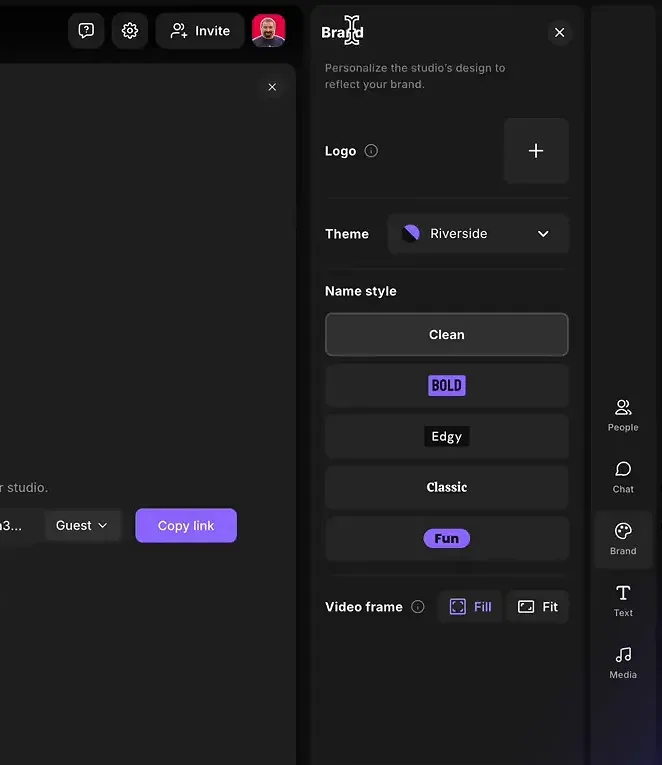Screen dimensions: 662x765
Task: Open the People sidebar panel
Action: point(623,416)
